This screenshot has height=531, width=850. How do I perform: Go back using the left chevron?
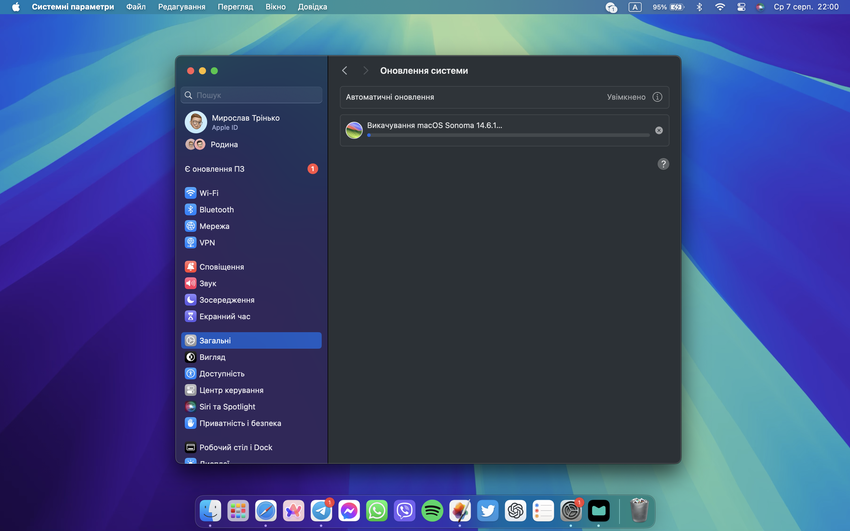[345, 71]
